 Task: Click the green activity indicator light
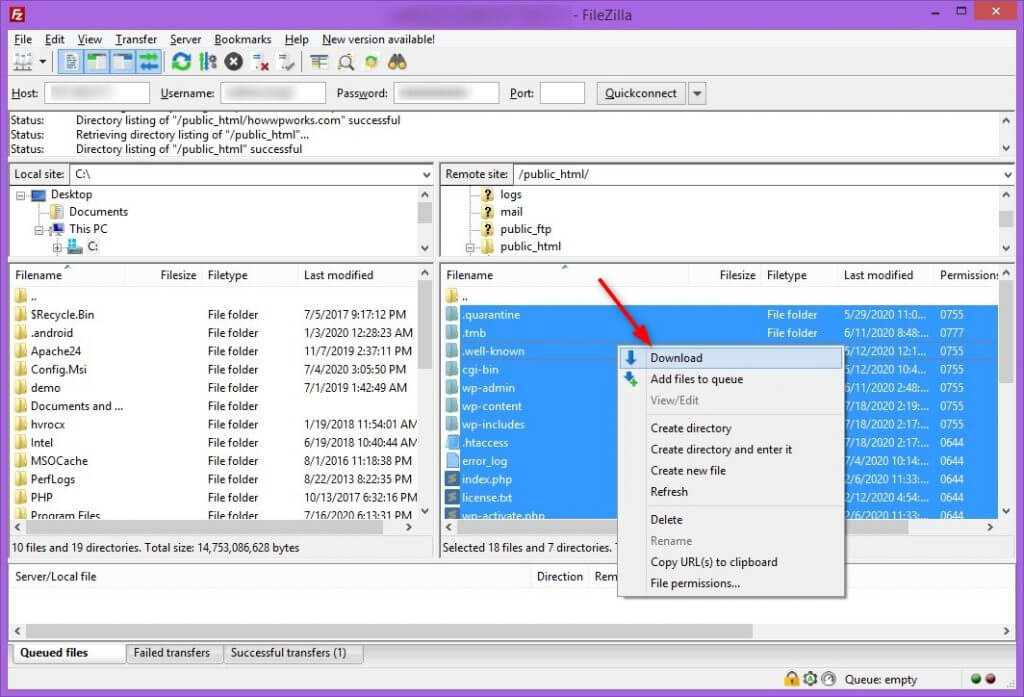click(x=976, y=679)
